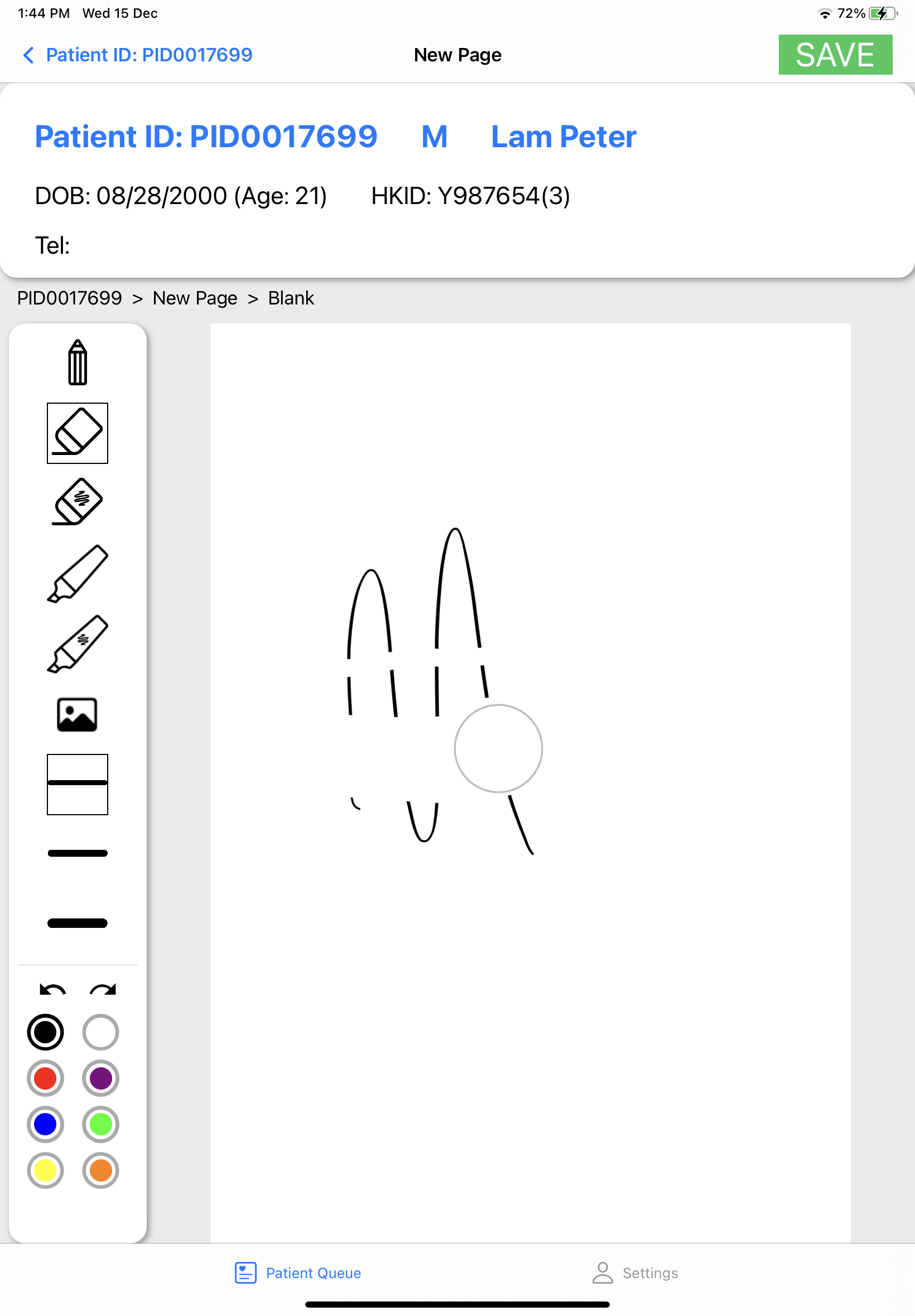Open the Patient Queue tab
The height and width of the screenshot is (1316, 915).
point(298,1273)
